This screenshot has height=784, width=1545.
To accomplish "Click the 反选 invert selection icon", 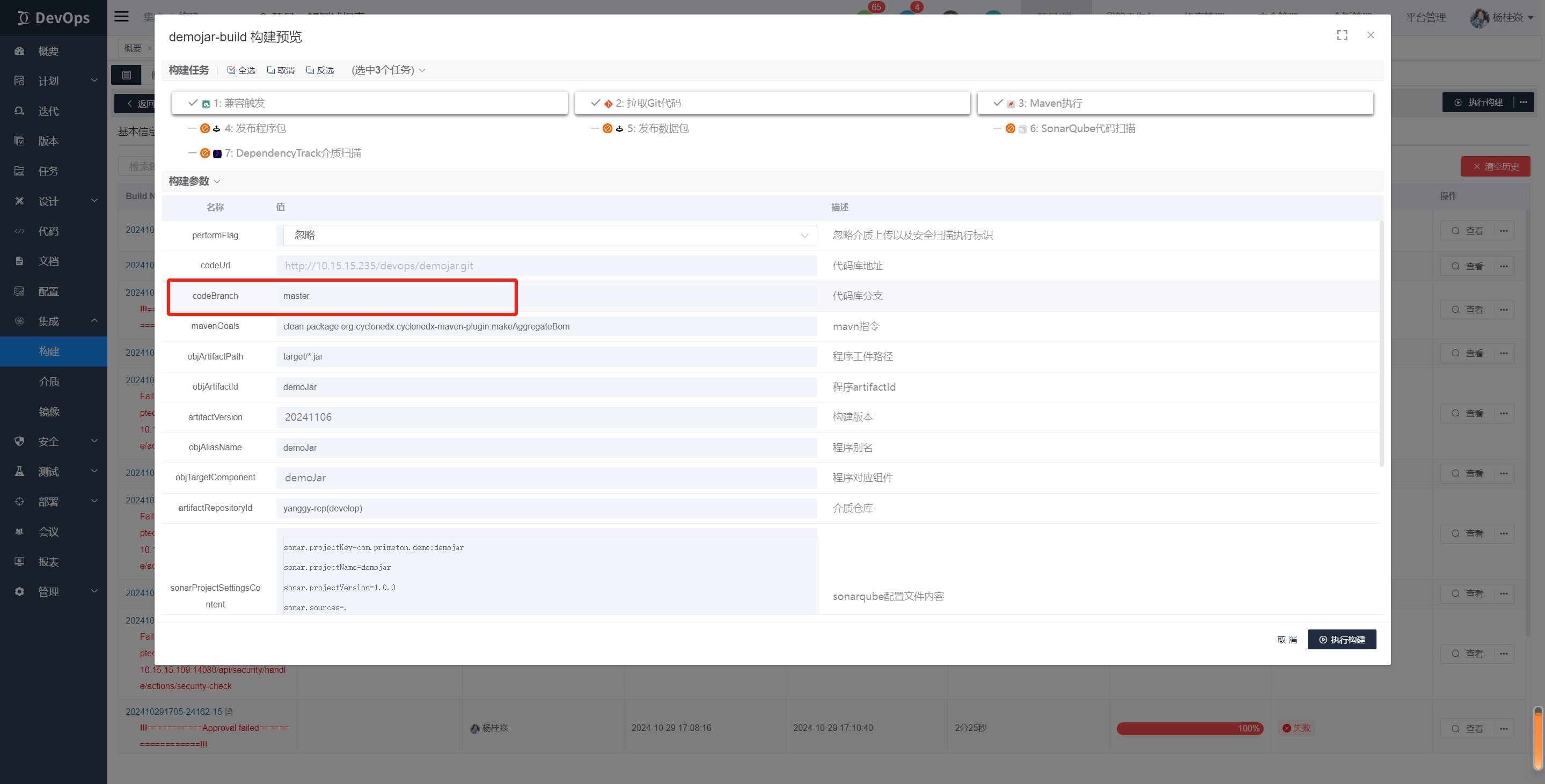I will pyautogui.click(x=310, y=70).
